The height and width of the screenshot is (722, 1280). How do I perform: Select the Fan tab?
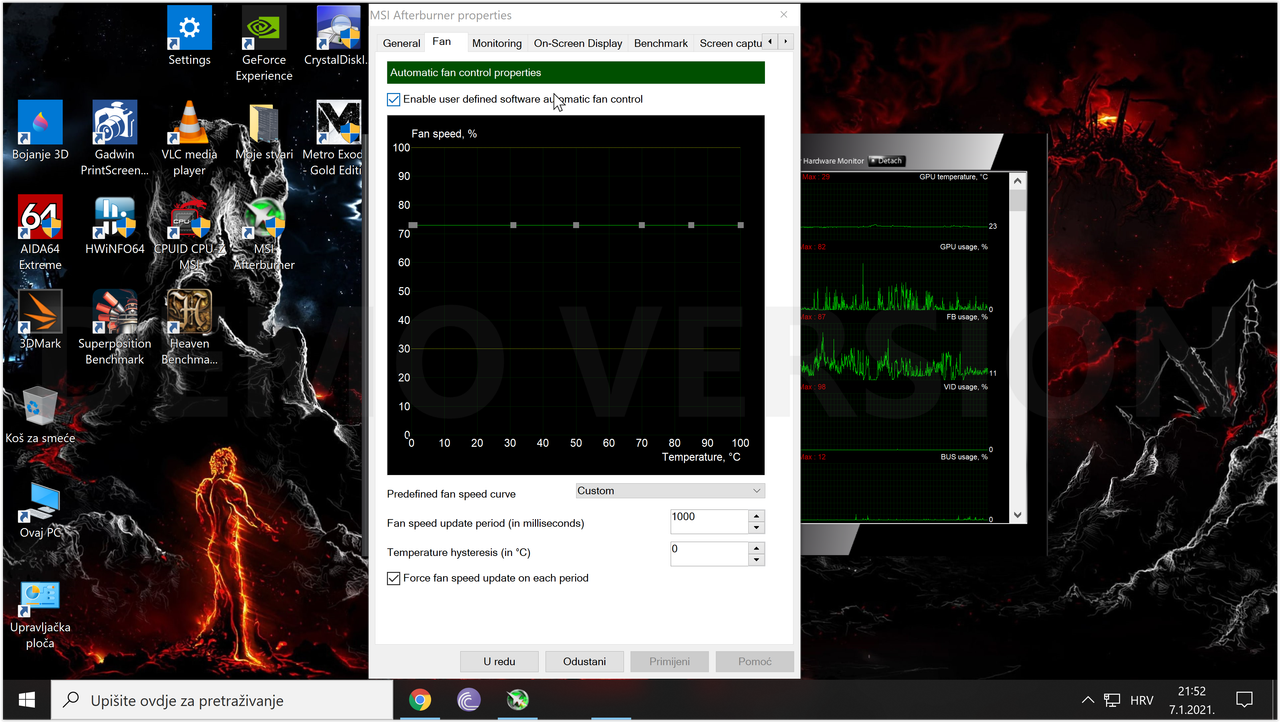(442, 41)
